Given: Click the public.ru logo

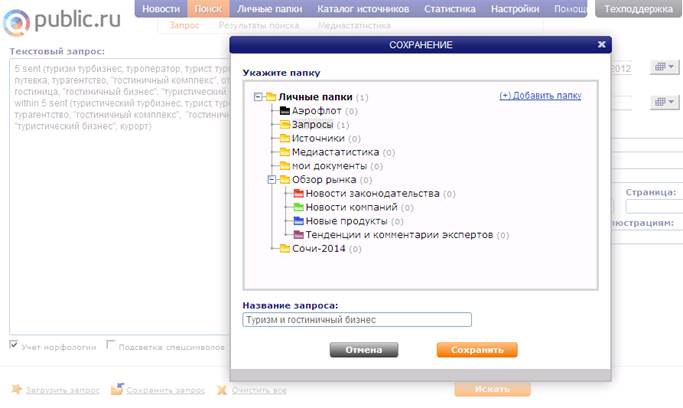Looking at the screenshot, I should tap(62, 21).
